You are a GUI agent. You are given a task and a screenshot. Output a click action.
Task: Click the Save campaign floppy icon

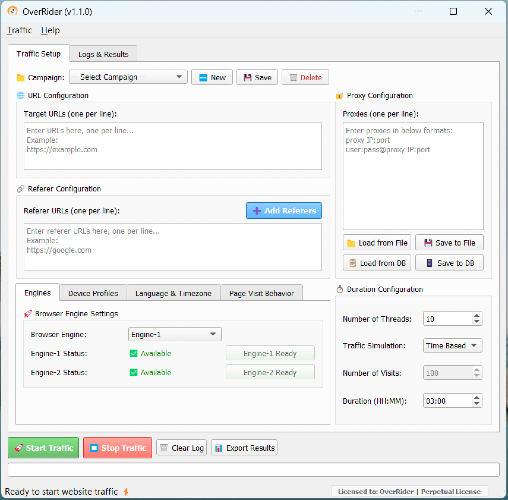(x=247, y=78)
